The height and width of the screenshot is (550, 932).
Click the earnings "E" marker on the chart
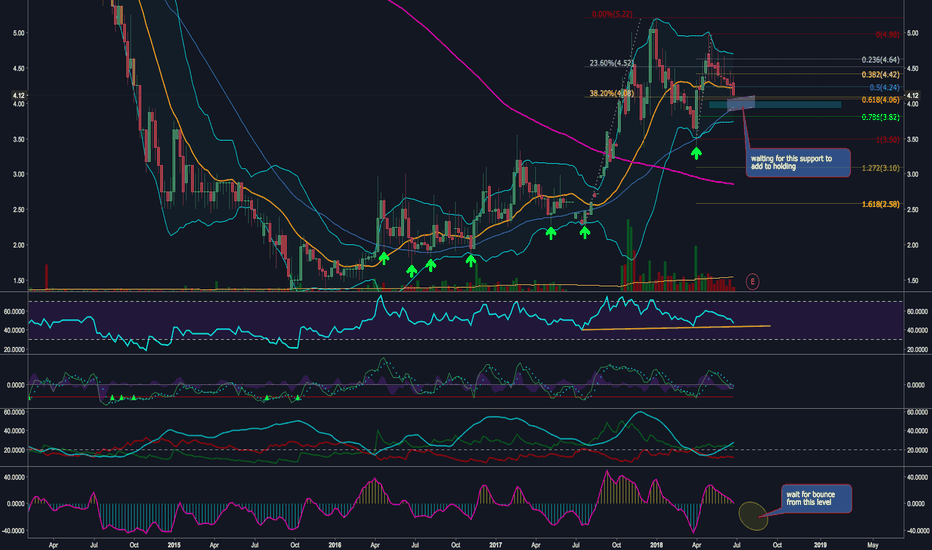(x=752, y=281)
